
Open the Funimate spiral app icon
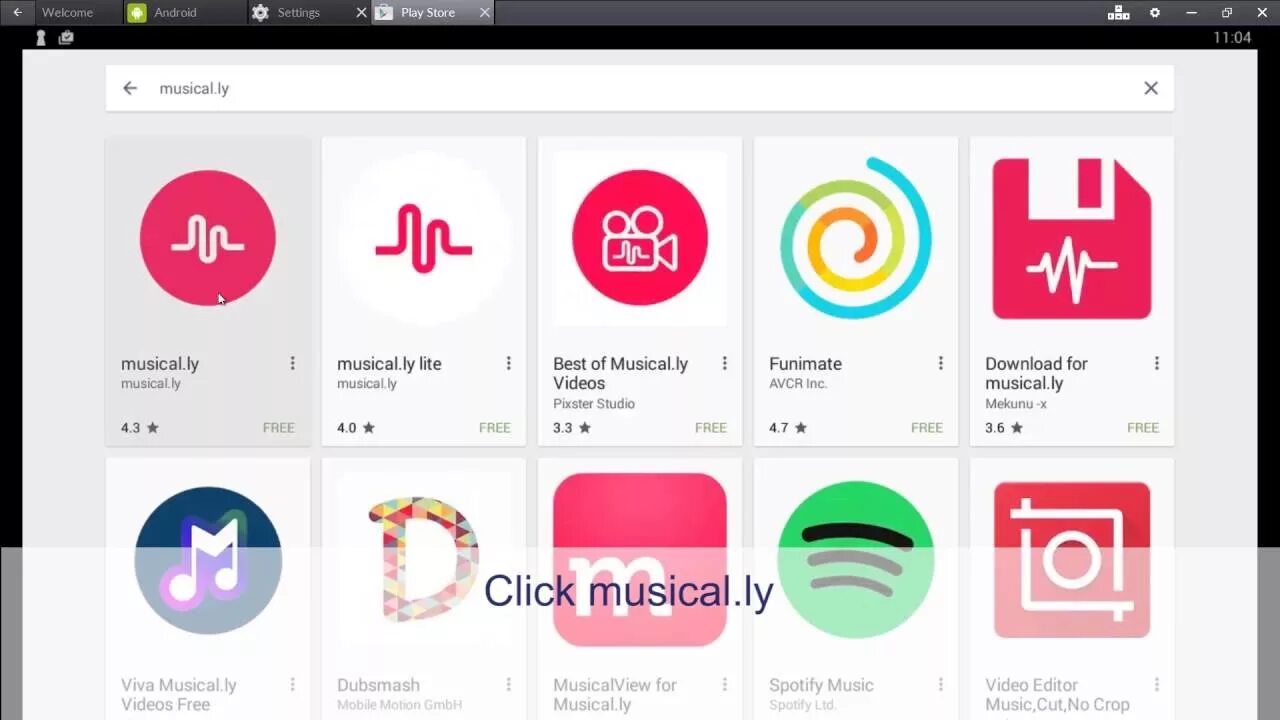point(856,238)
